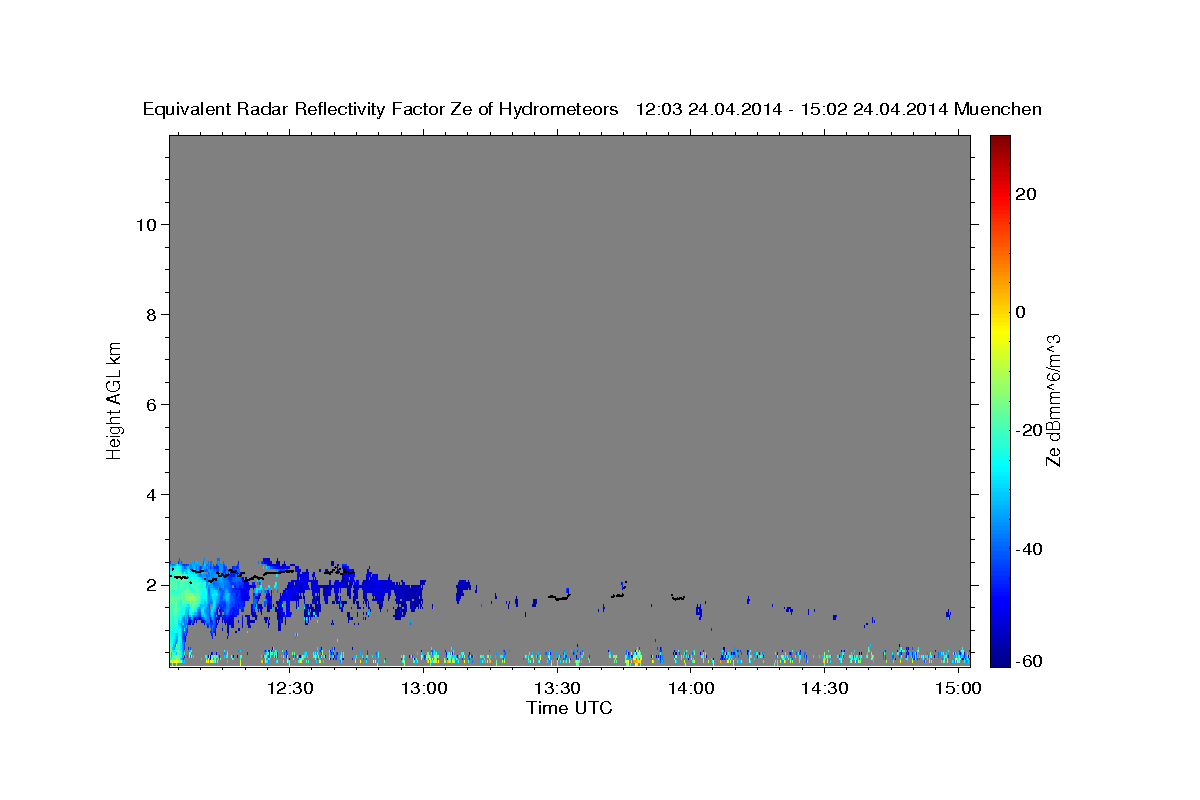Click the colorbar tick label 20
The height and width of the screenshot is (800, 1200).
[1026, 194]
